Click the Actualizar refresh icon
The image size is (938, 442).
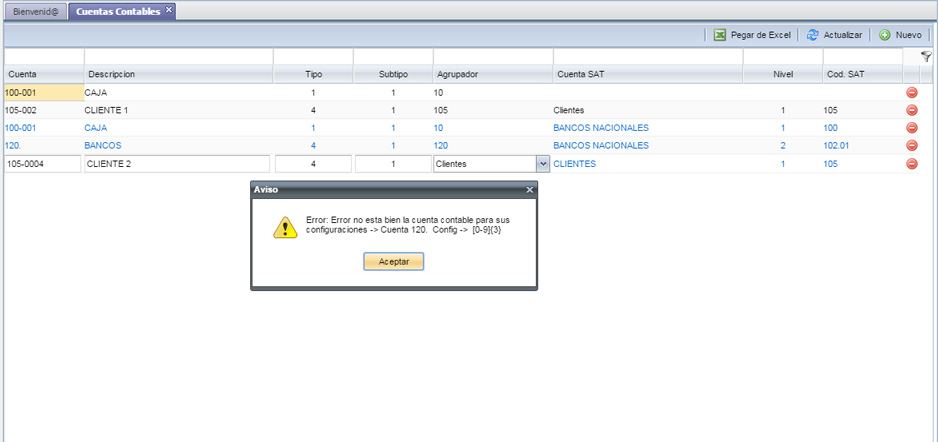813,35
